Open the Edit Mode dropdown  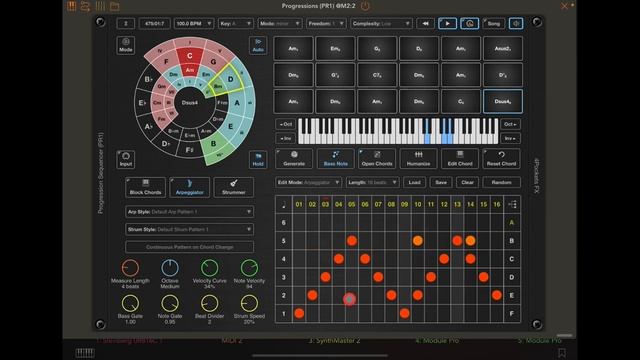pyautogui.click(x=308, y=182)
